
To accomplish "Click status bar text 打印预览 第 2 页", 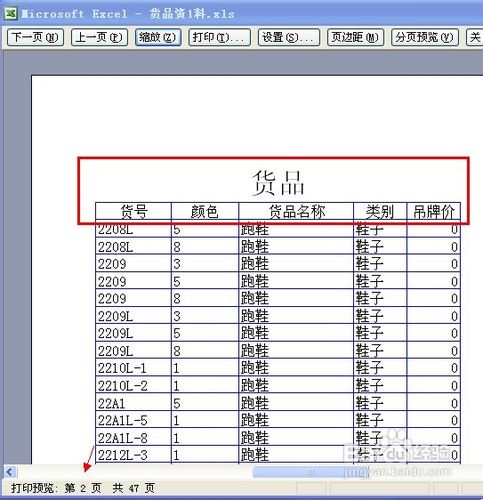I will coord(56,488).
